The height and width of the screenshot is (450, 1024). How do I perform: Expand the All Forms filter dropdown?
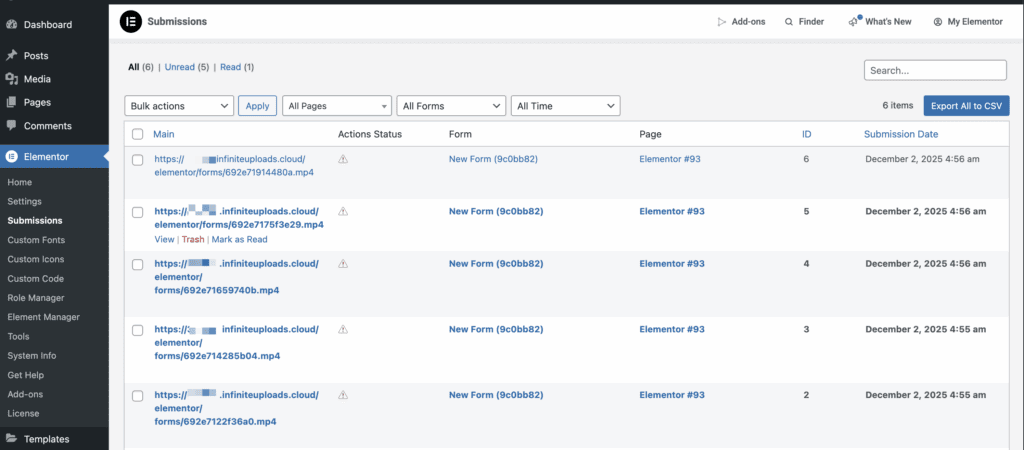click(451, 106)
